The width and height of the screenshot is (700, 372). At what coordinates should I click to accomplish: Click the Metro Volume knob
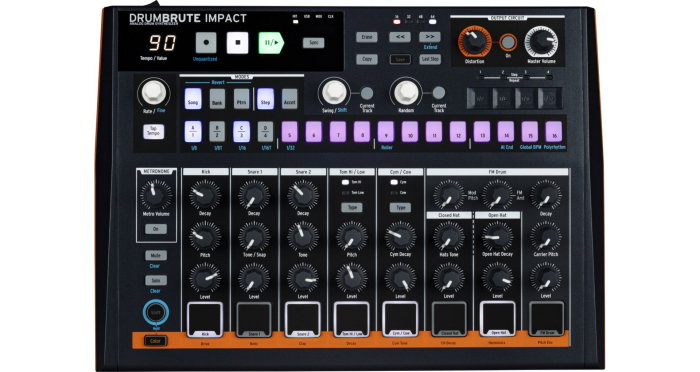tap(156, 195)
